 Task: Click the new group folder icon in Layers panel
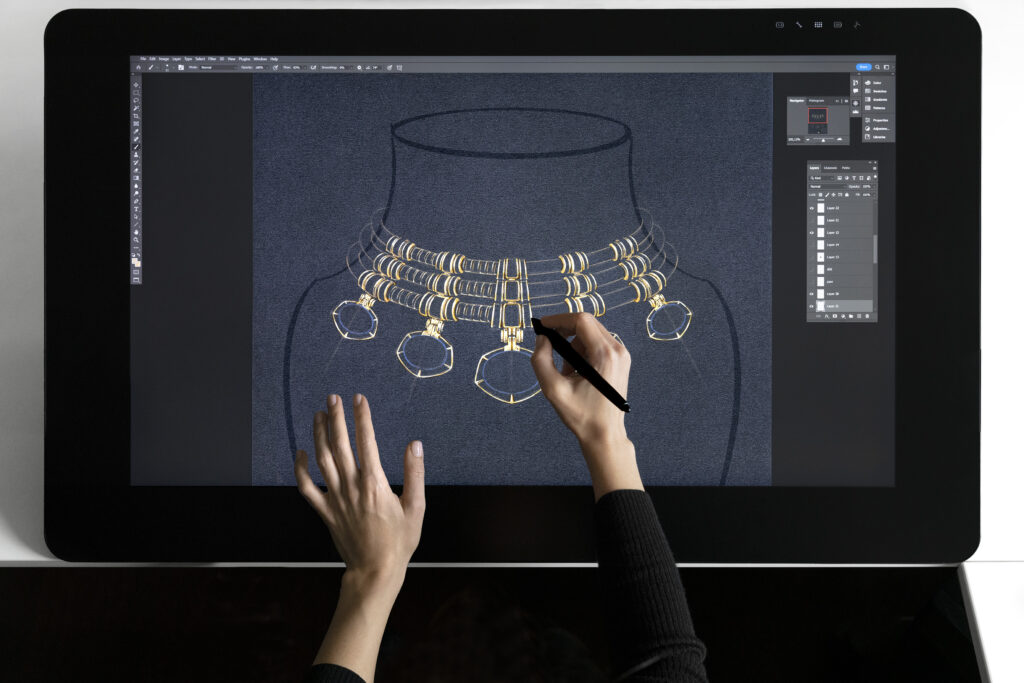[x=849, y=316]
